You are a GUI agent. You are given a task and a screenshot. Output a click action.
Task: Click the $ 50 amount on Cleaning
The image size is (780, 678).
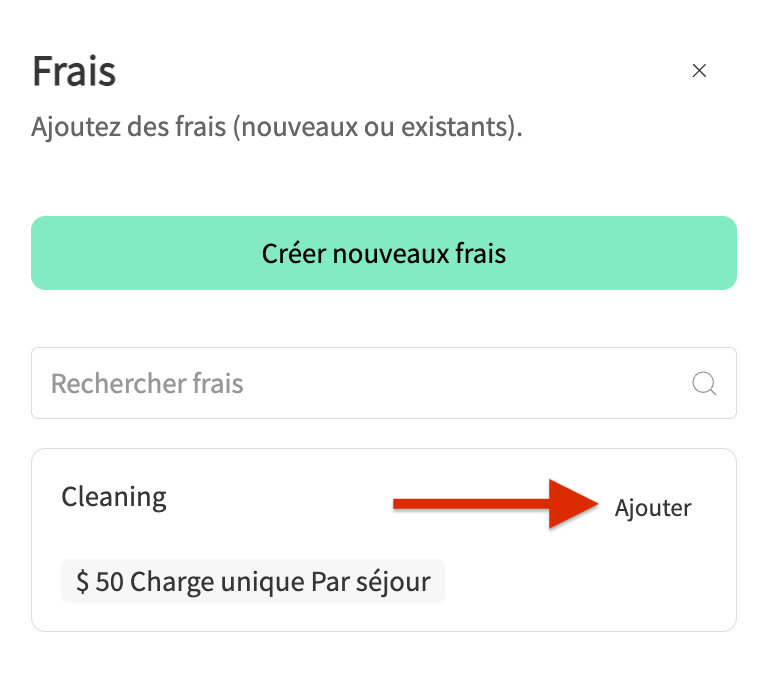click(99, 581)
